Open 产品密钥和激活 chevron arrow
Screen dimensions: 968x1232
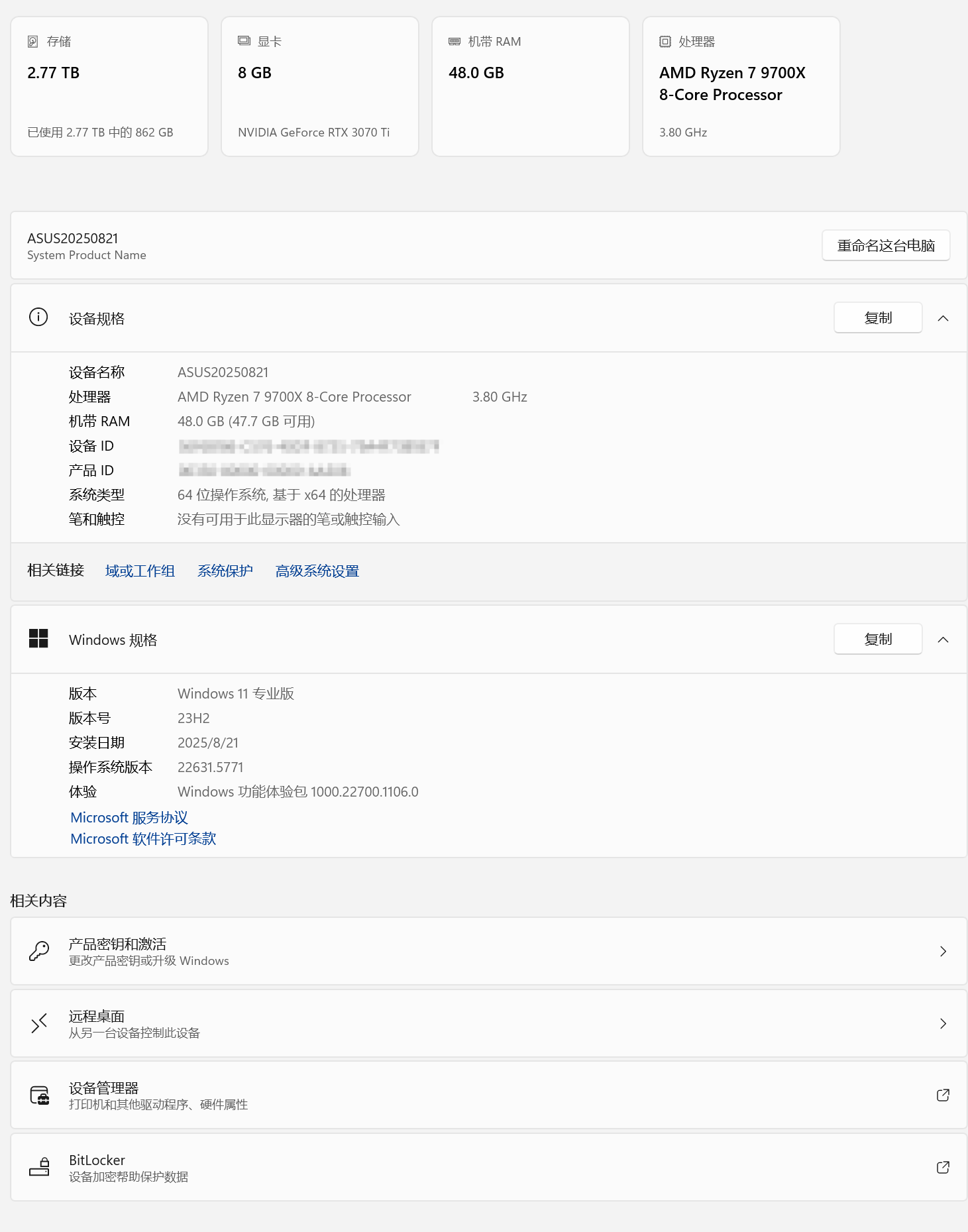point(943,951)
